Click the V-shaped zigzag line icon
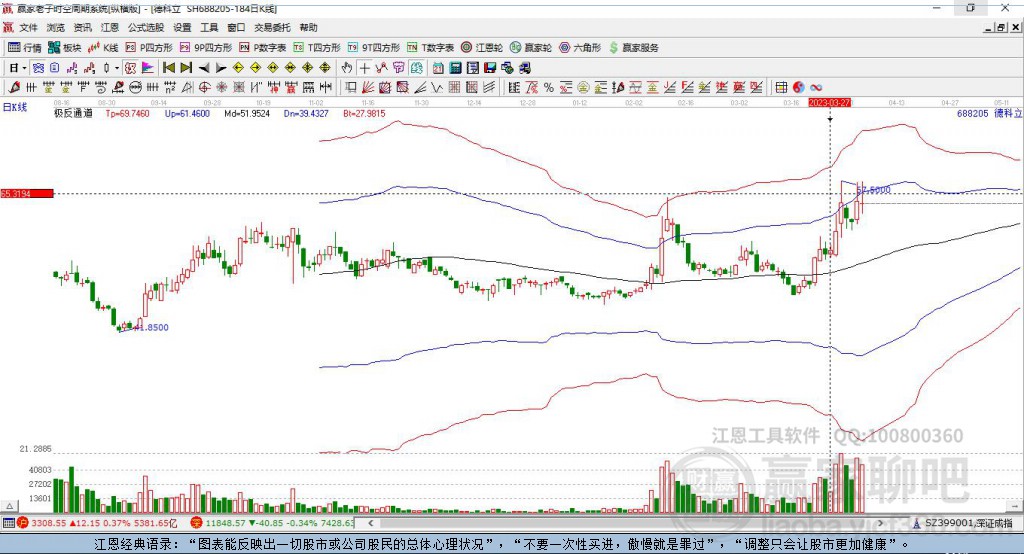 pos(436,87)
